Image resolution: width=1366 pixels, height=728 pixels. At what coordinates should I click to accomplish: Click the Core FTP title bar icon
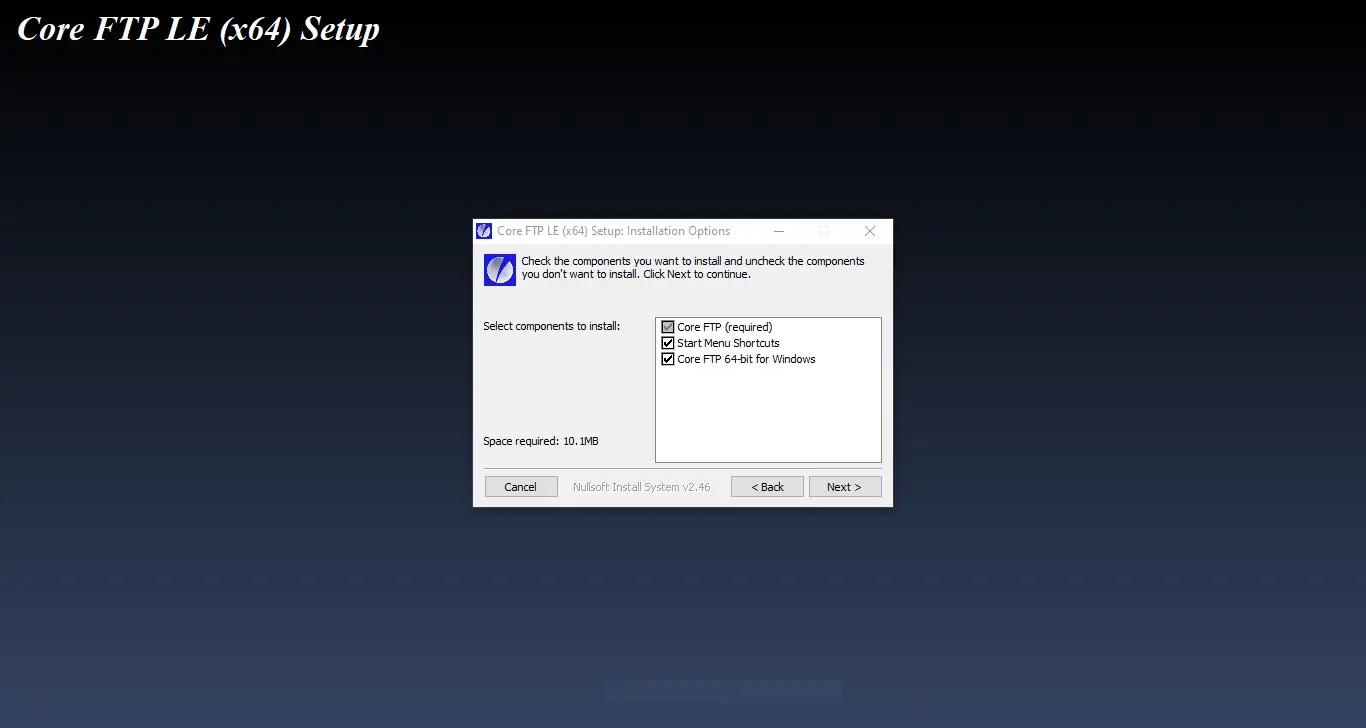pyautogui.click(x=484, y=231)
